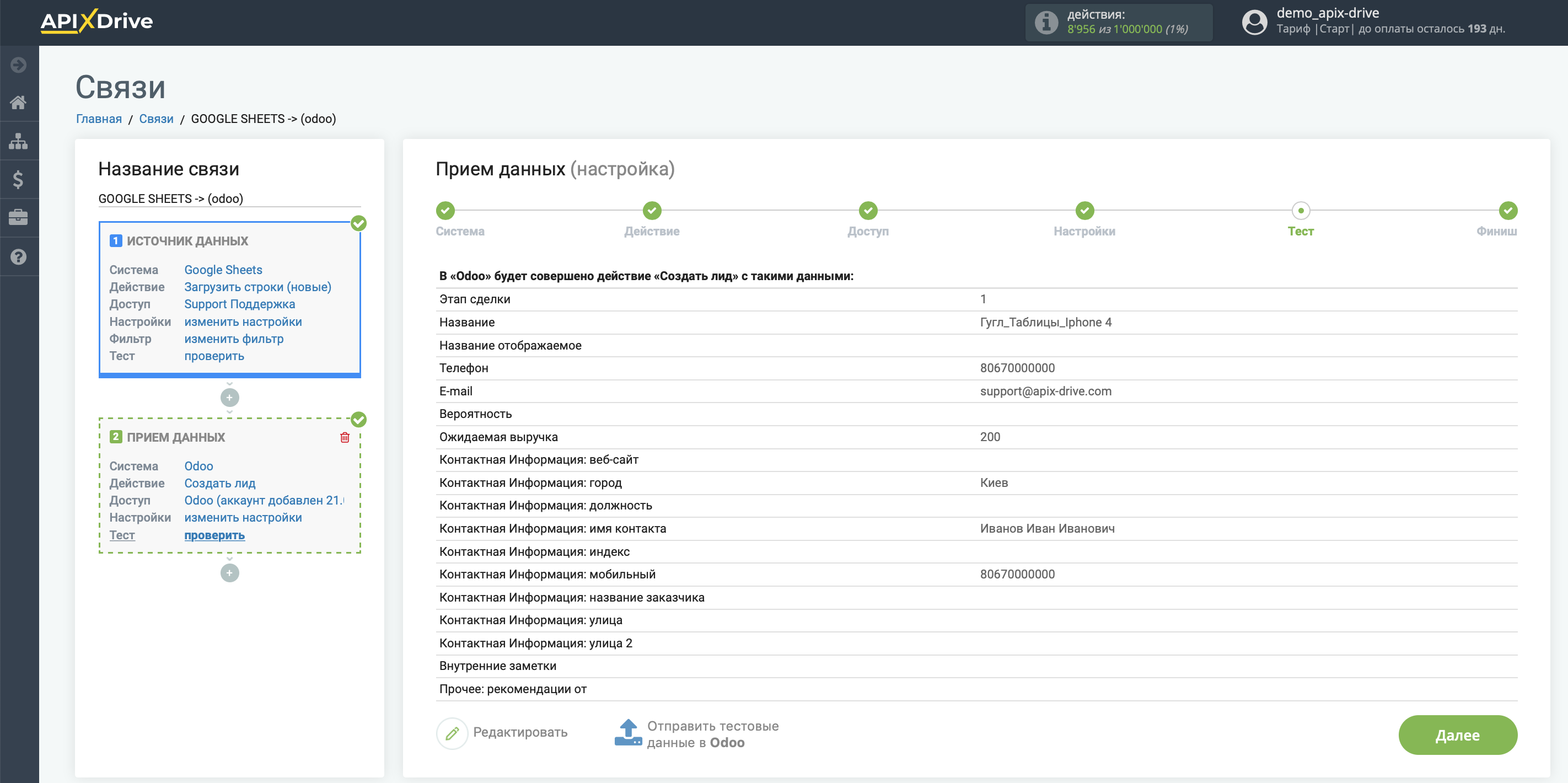Click source block изменить настройки link
This screenshot has height=783, width=1568.
243,321
